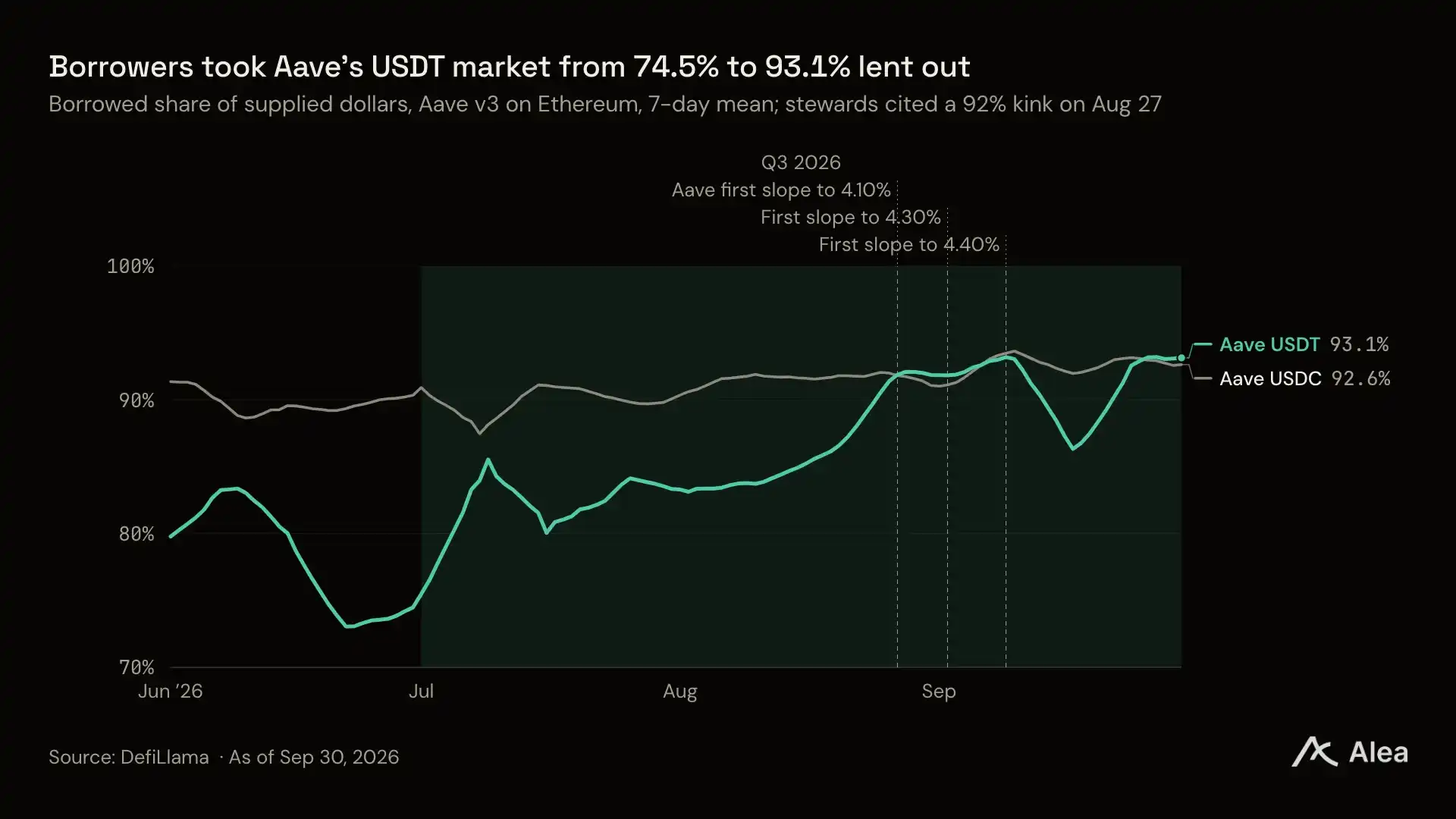1456x819 pixels.
Task: Click the 92.6% USDC end value
Action: pyautogui.click(x=1360, y=378)
